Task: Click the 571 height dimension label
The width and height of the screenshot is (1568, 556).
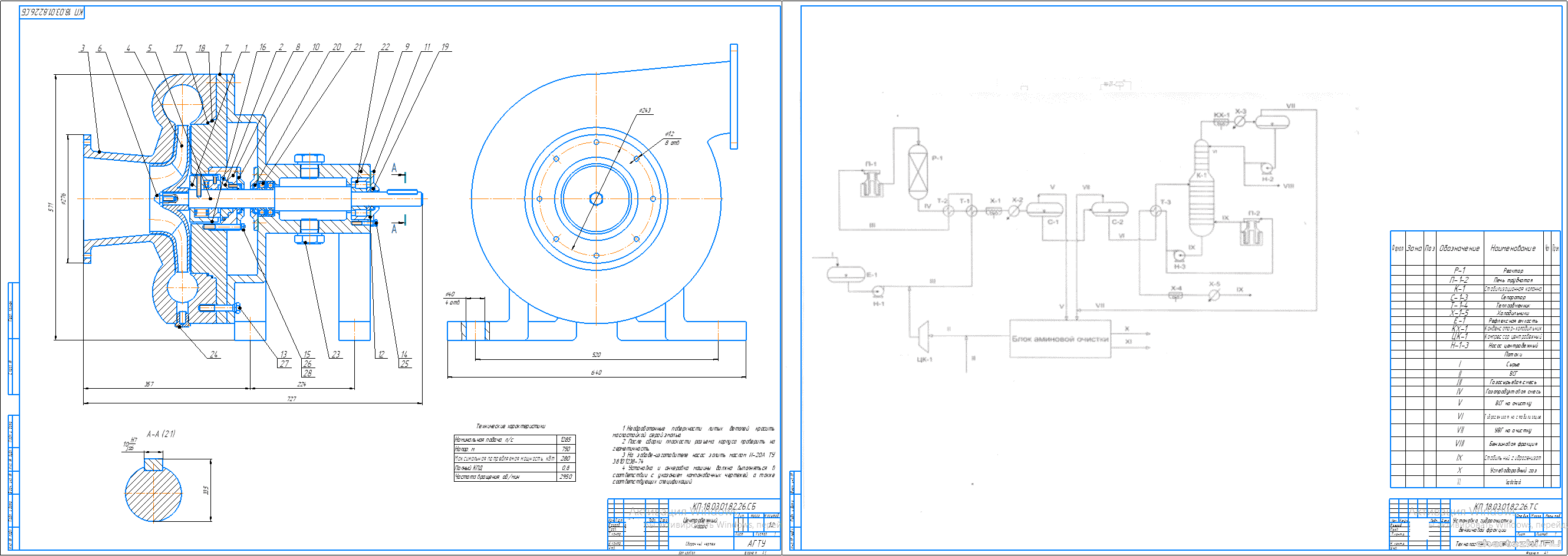Action: (x=51, y=207)
